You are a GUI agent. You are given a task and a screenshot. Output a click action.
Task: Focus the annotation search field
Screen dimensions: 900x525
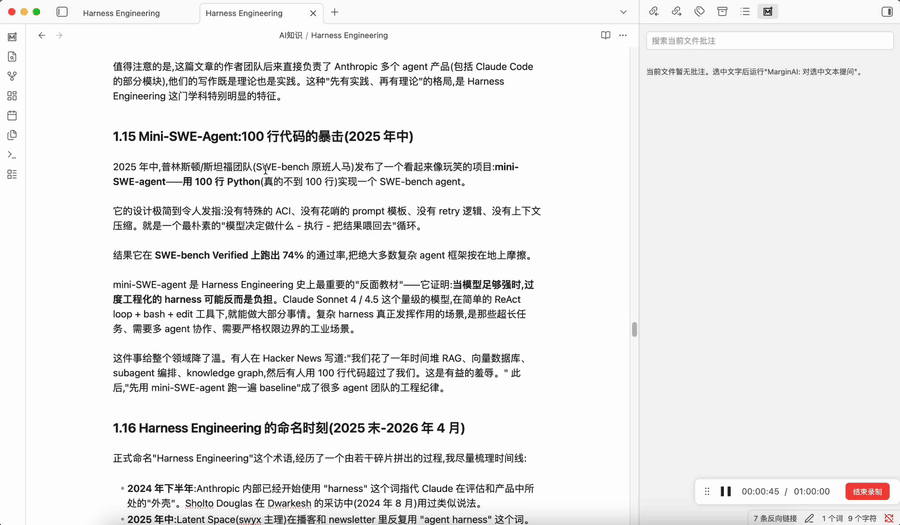click(x=770, y=41)
